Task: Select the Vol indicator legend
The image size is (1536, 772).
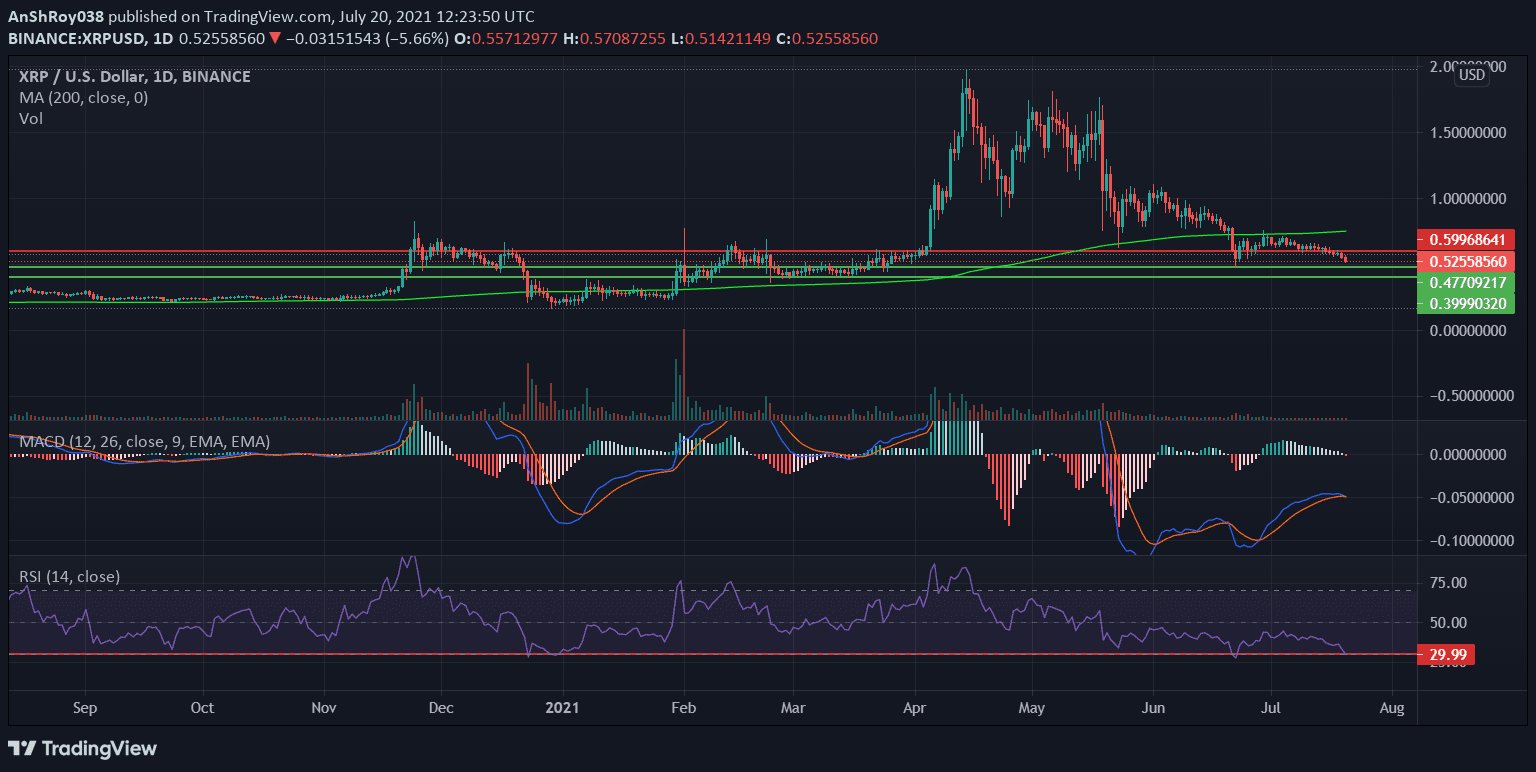Action: [31, 118]
